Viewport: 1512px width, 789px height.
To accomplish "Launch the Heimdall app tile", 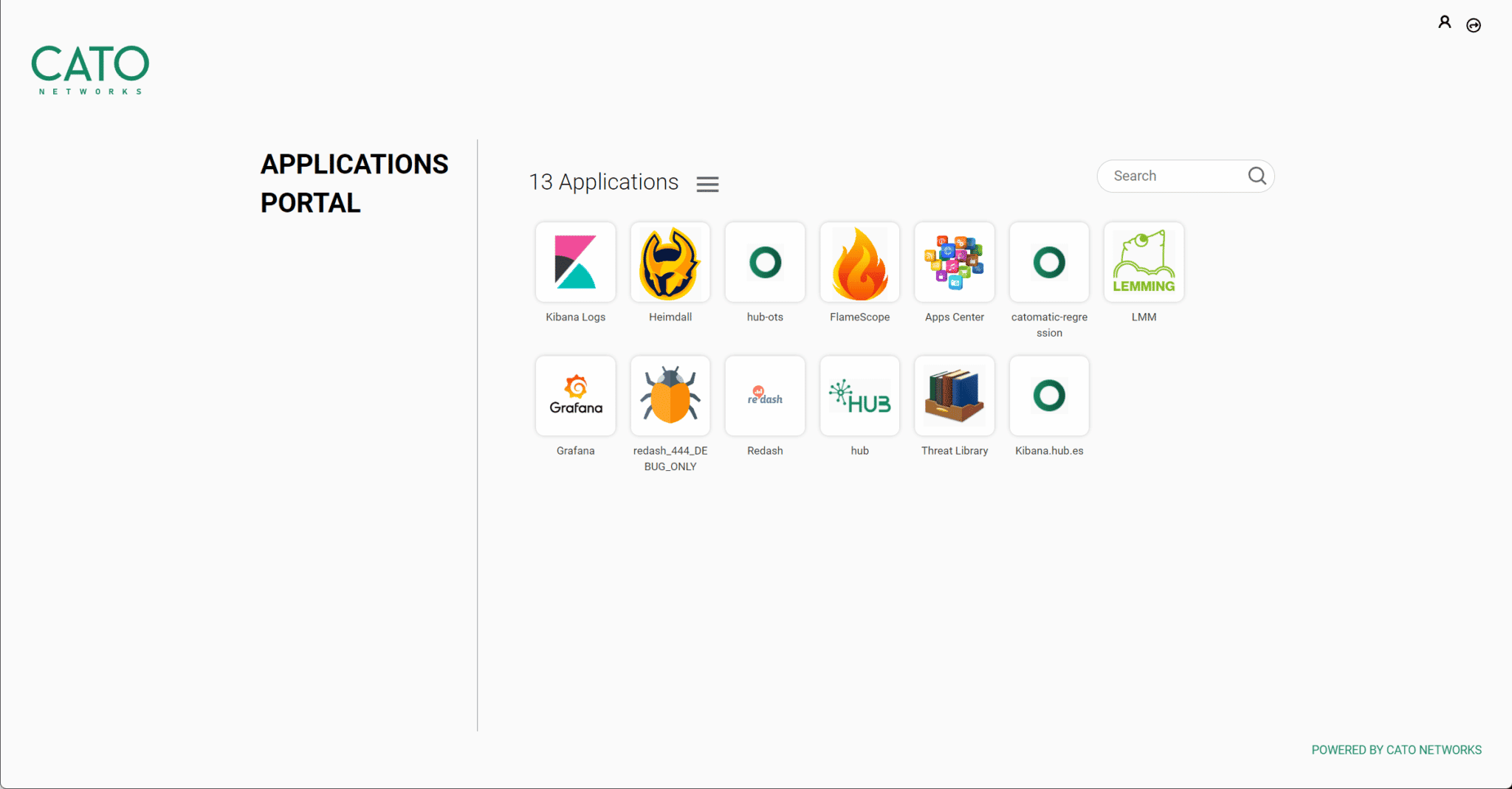I will point(670,263).
